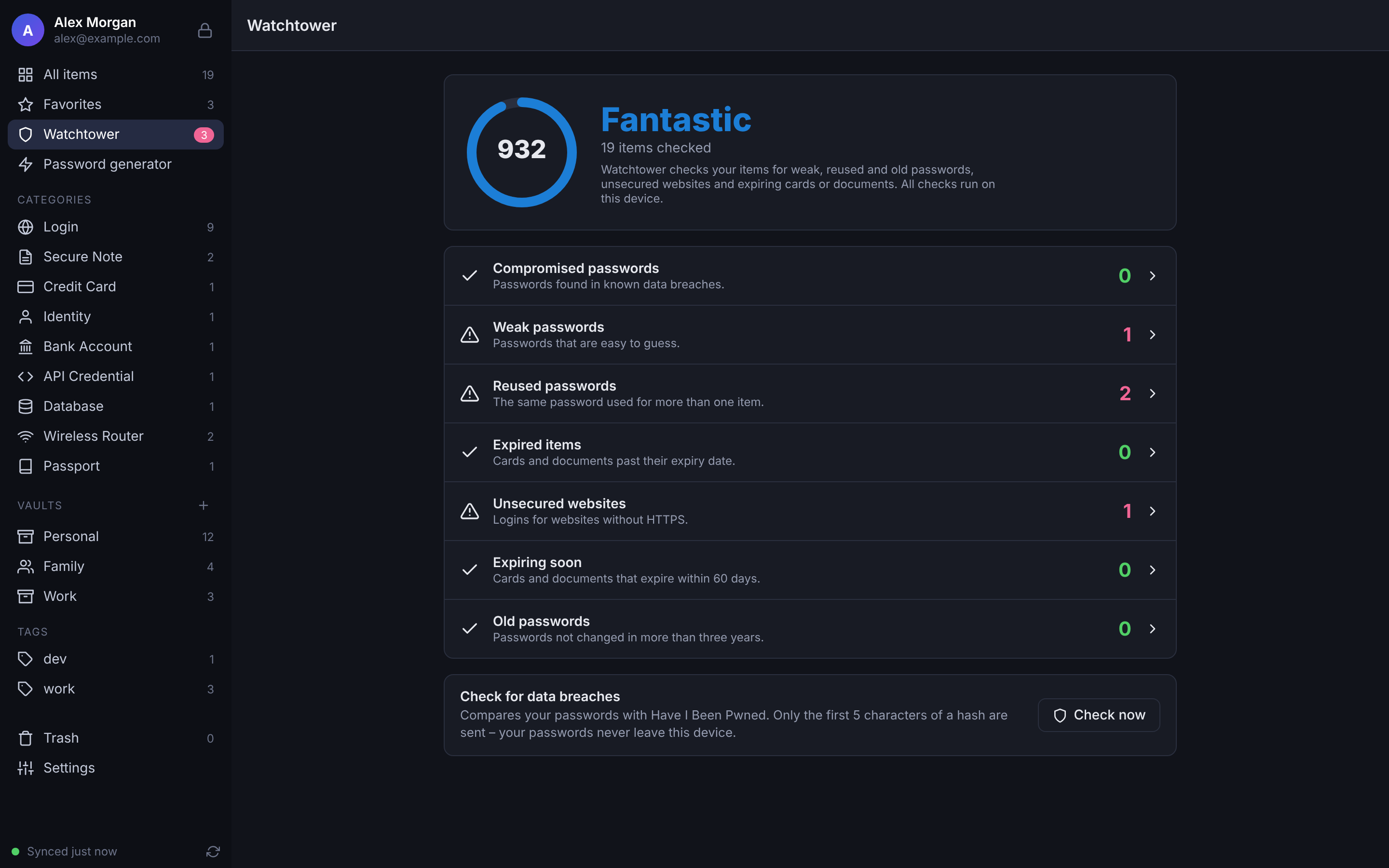
Task: Expand Expired items chevron
Action: point(1152,452)
